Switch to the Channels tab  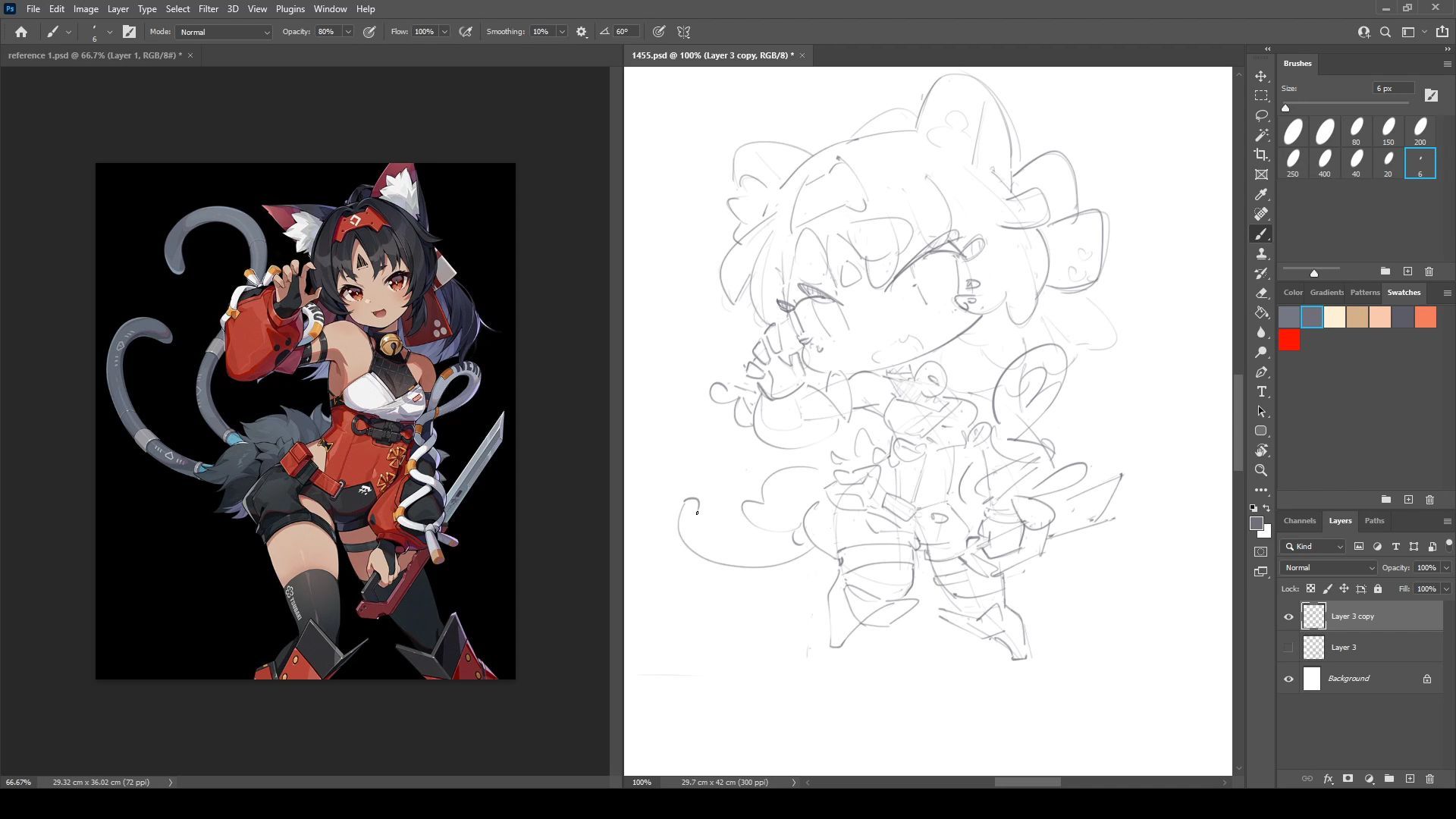coord(1299,521)
